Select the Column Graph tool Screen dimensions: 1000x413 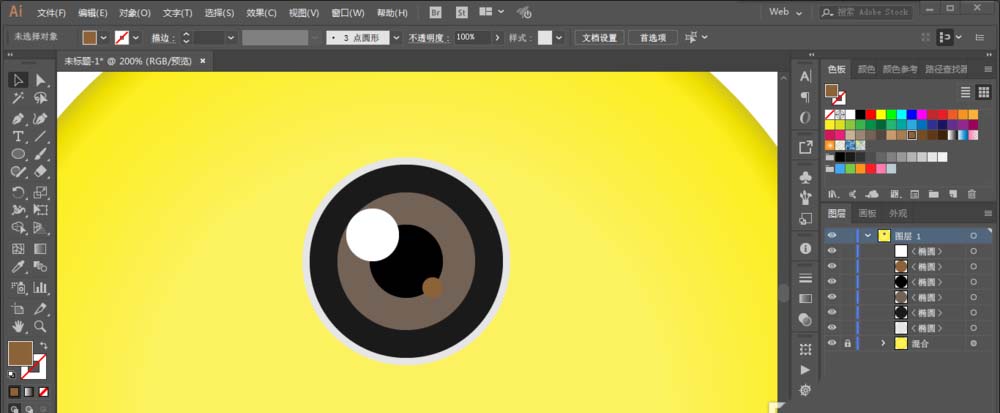[x=41, y=287]
